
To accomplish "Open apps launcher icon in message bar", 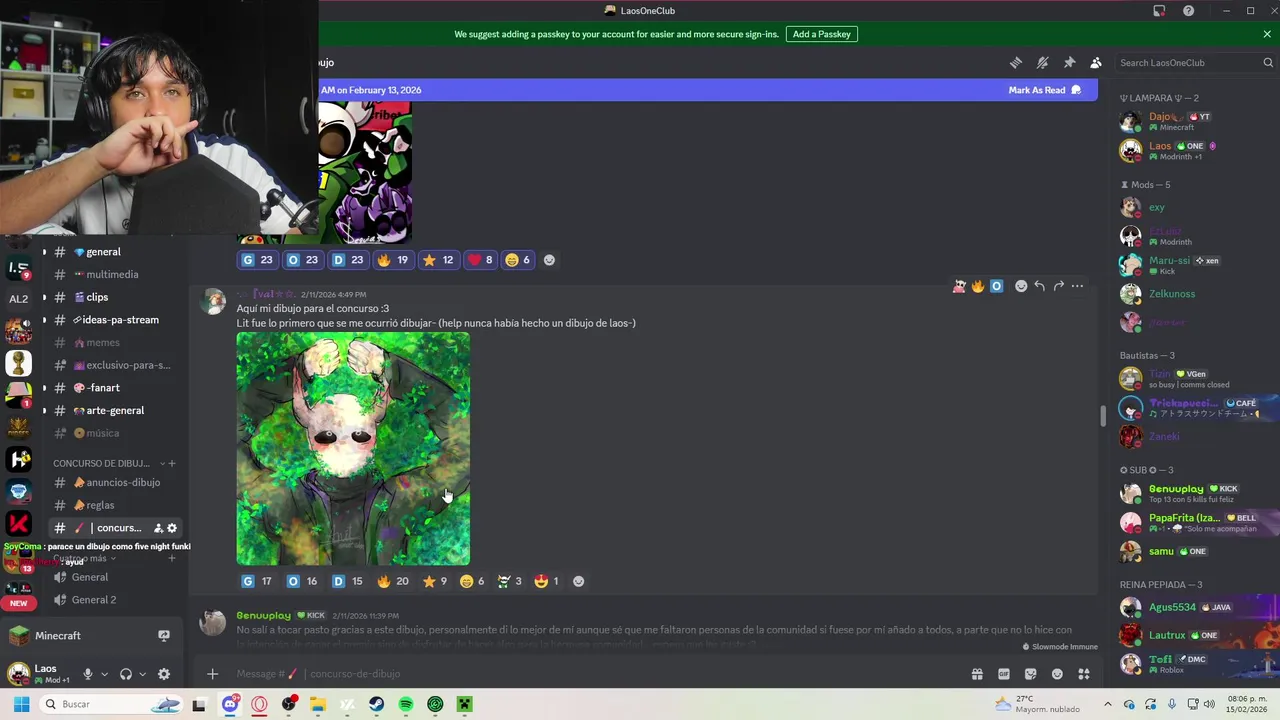I will point(1083,674).
